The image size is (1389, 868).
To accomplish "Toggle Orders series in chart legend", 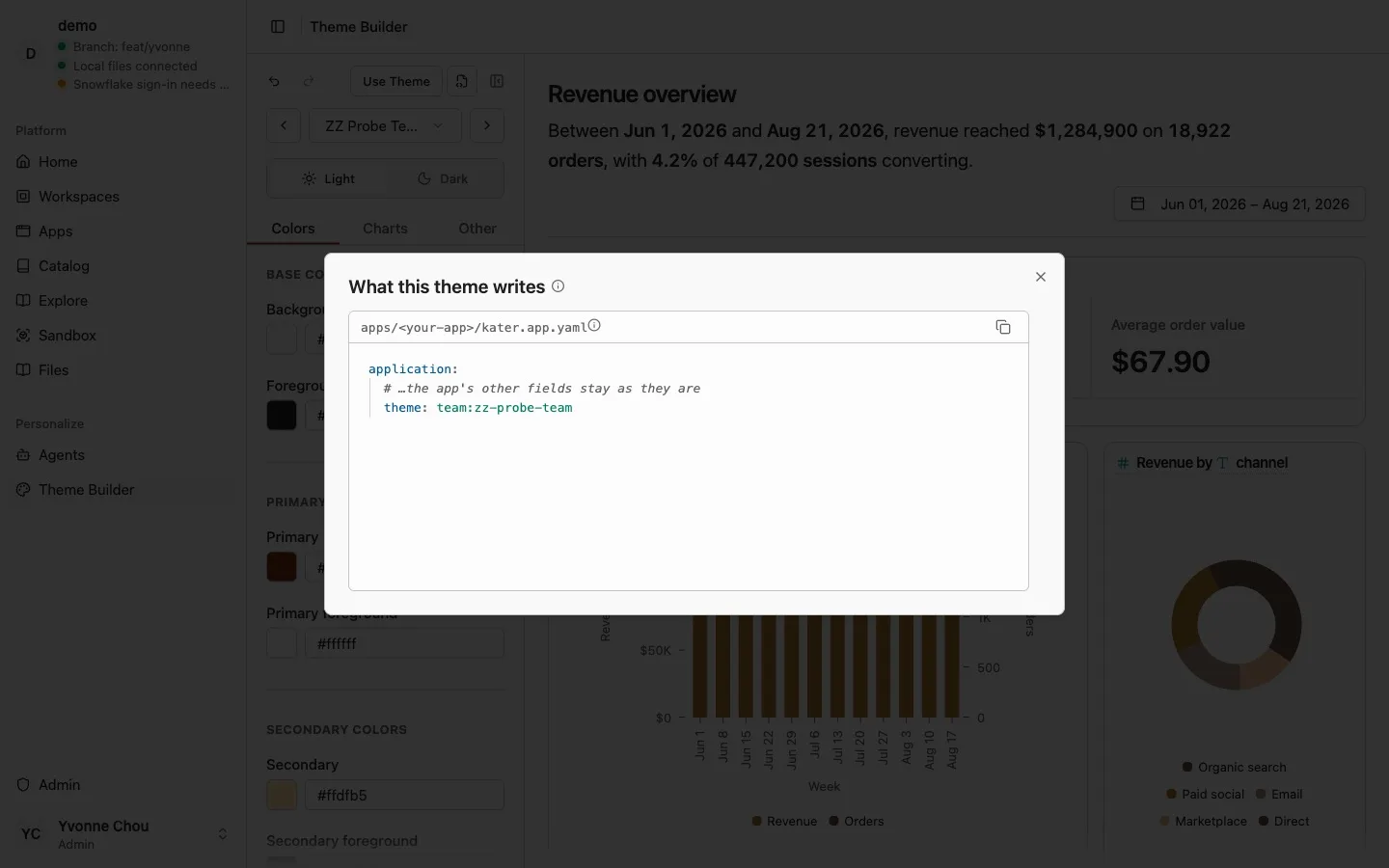I will tap(857, 822).
